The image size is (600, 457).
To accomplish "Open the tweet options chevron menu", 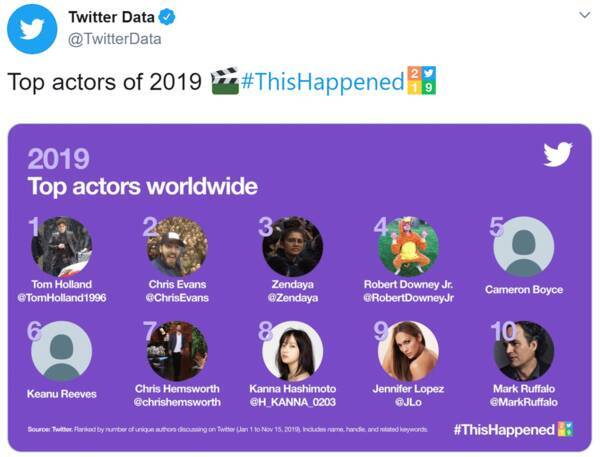I will coord(585,15).
